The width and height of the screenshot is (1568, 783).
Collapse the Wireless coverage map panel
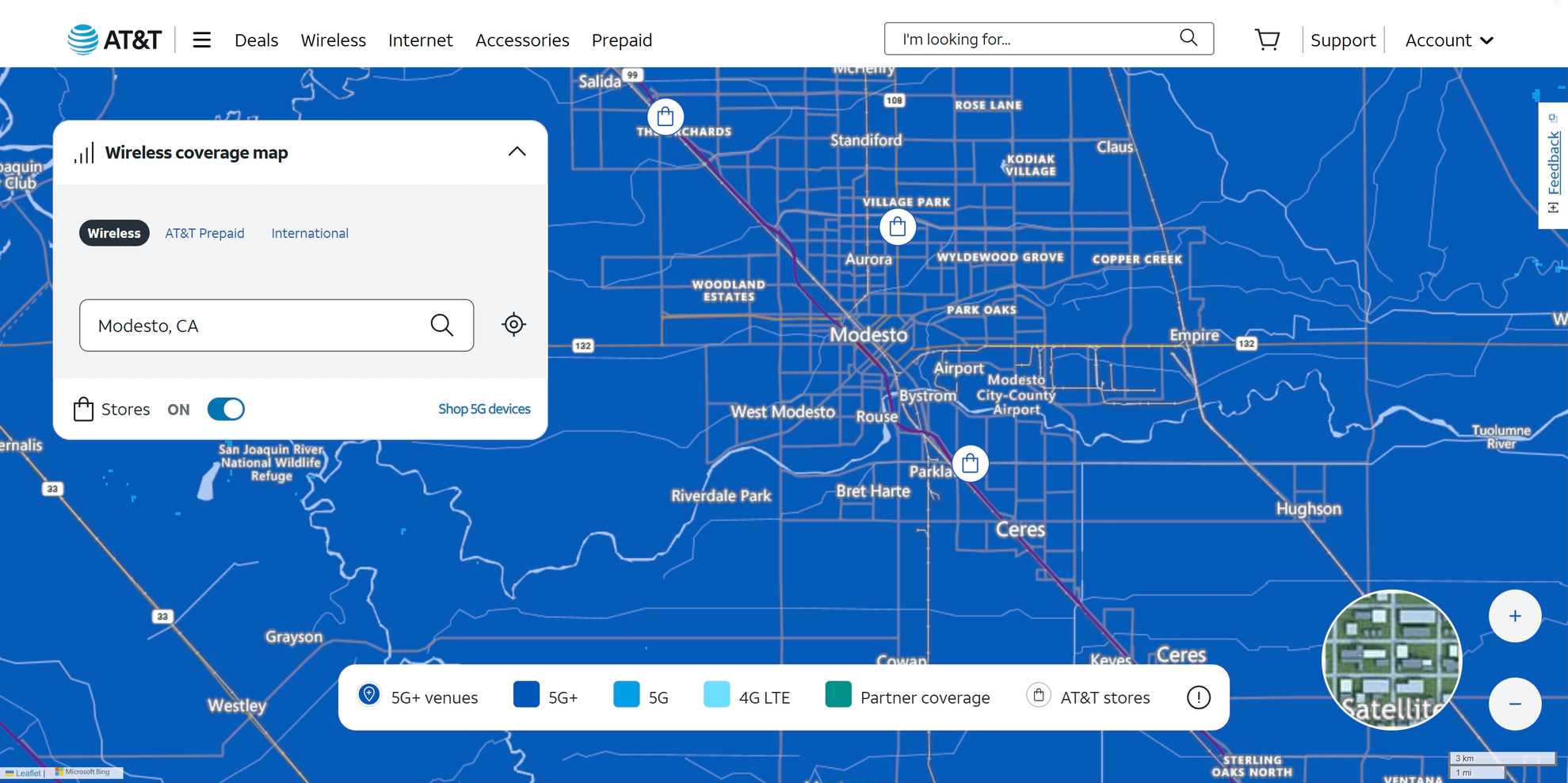click(517, 151)
